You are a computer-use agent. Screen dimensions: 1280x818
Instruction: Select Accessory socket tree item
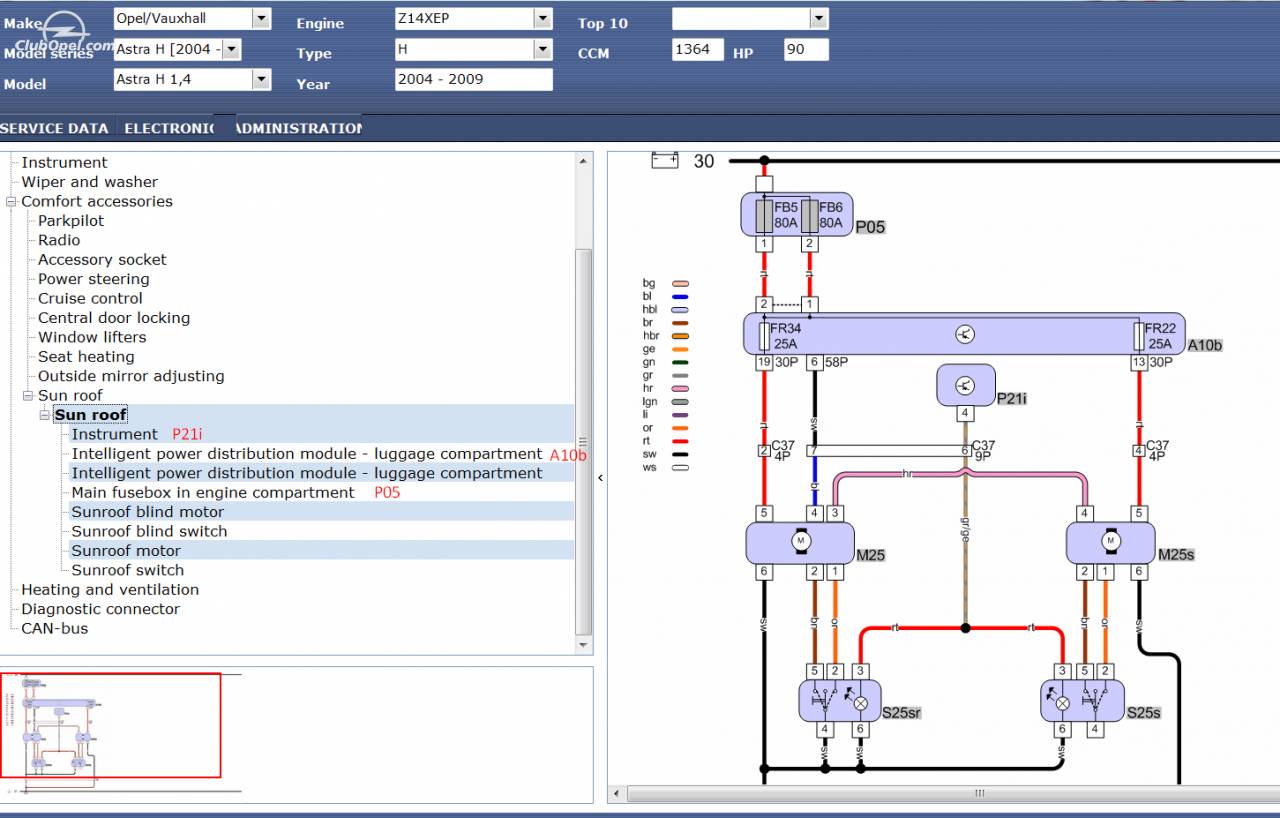[102, 260]
